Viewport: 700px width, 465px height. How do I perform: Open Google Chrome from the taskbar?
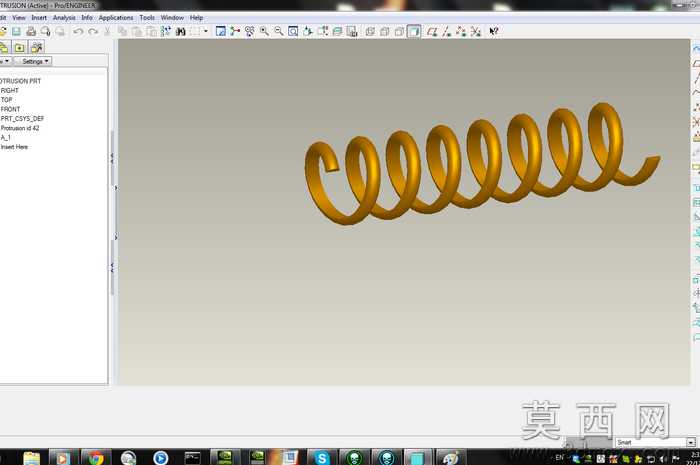[x=96, y=457]
